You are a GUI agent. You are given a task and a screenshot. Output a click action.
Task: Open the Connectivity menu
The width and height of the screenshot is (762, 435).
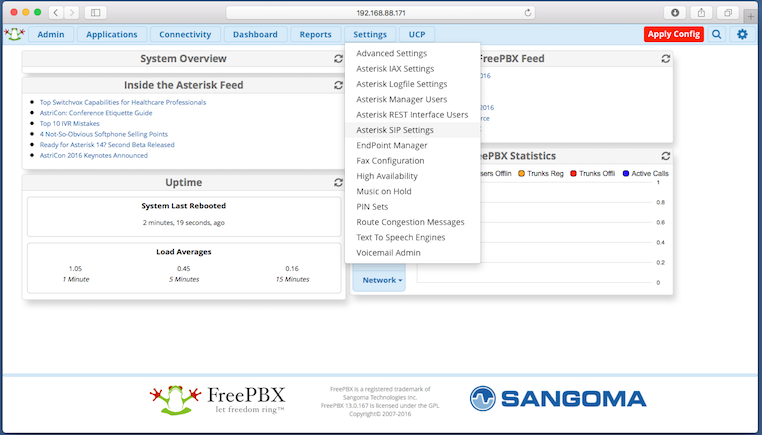tap(185, 35)
